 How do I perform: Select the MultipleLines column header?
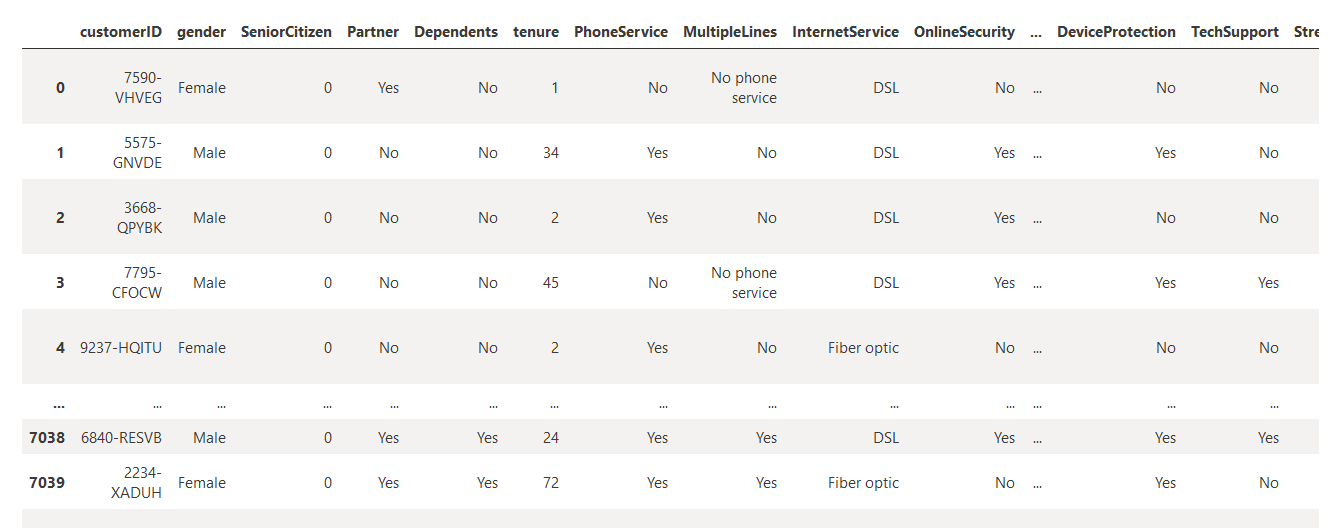730,32
